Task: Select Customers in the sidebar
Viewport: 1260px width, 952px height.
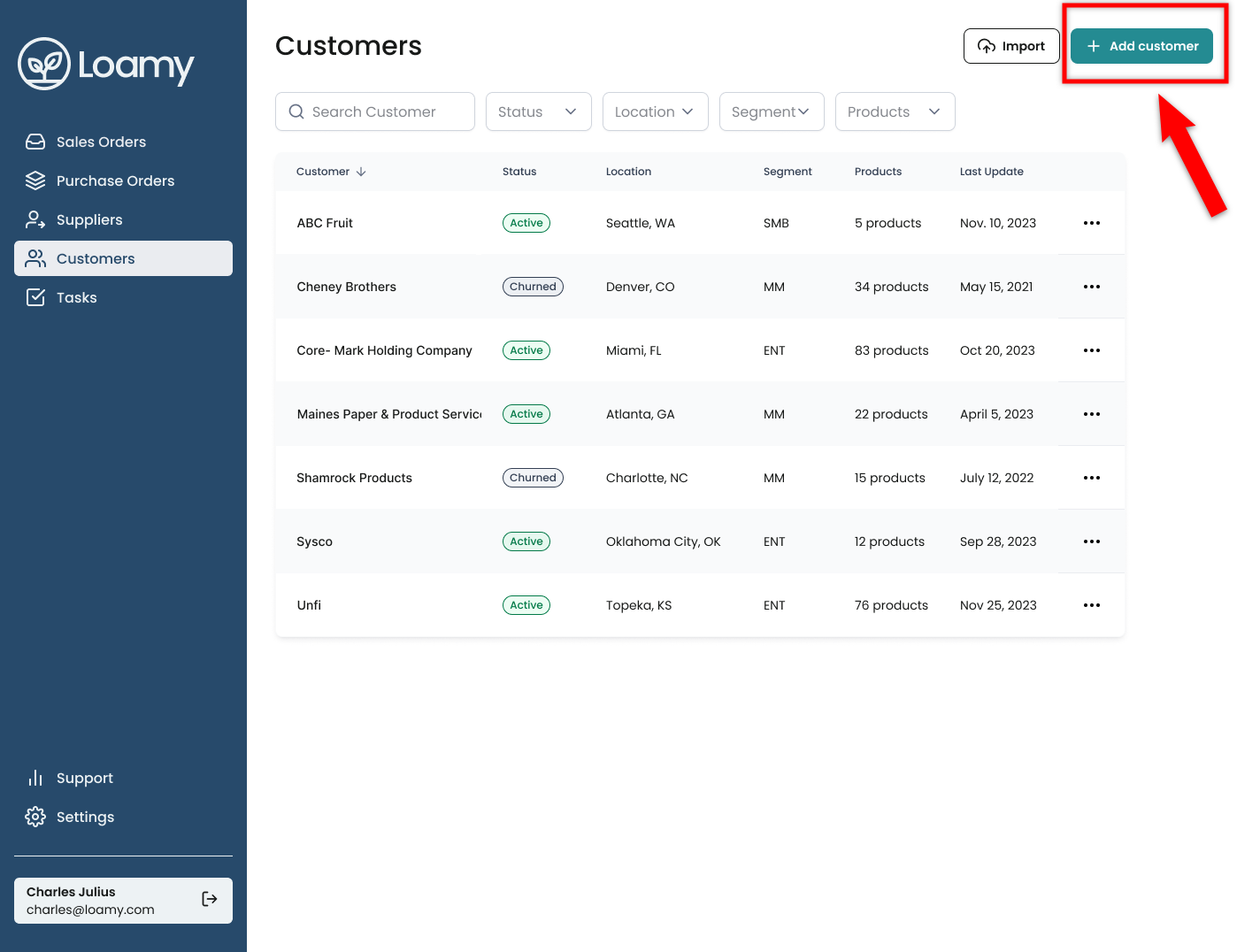Action: tap(123, 258)
